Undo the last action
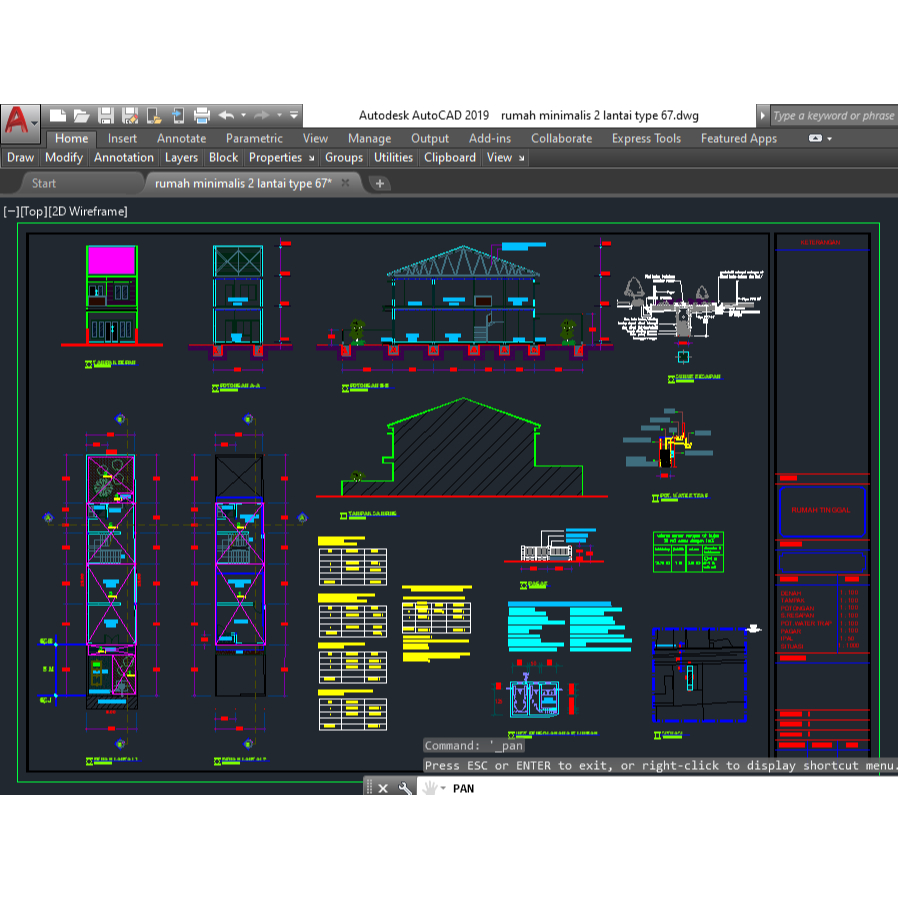This screenshot has width=898, height=898. [x=226, y=116]
